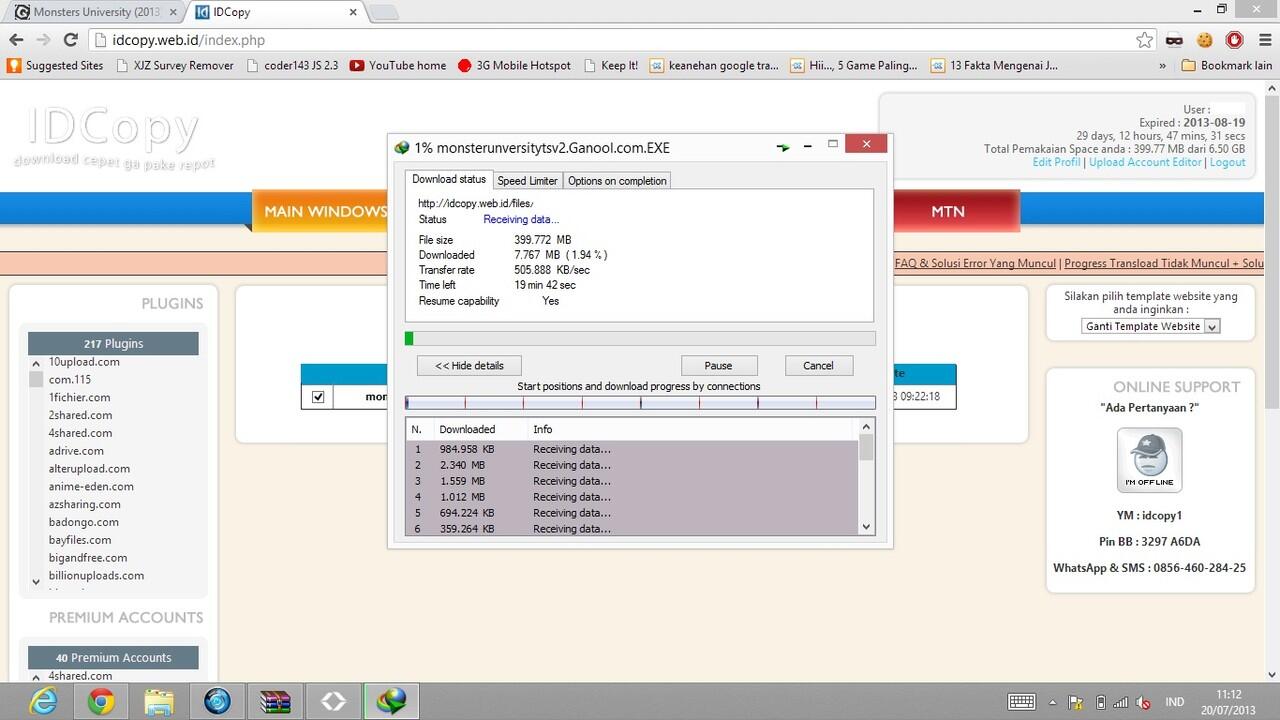Open a new Chrome tab
The height and width of the screenshot is (720, 1280).
click(384, 13)
